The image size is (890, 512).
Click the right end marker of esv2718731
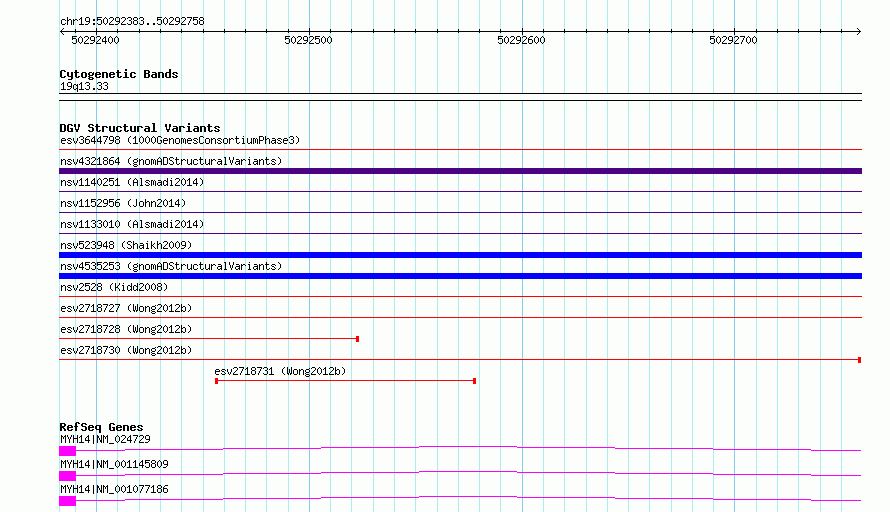pos(474,381)
